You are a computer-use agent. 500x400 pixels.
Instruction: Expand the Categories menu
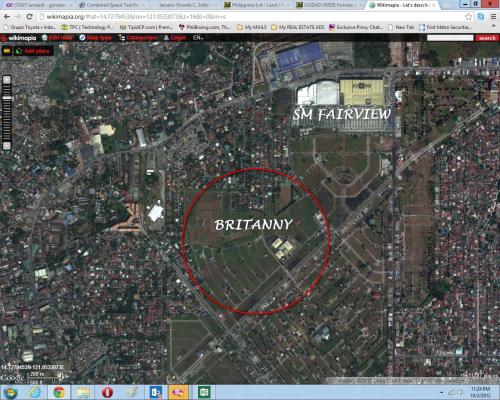tap(137, 38)
